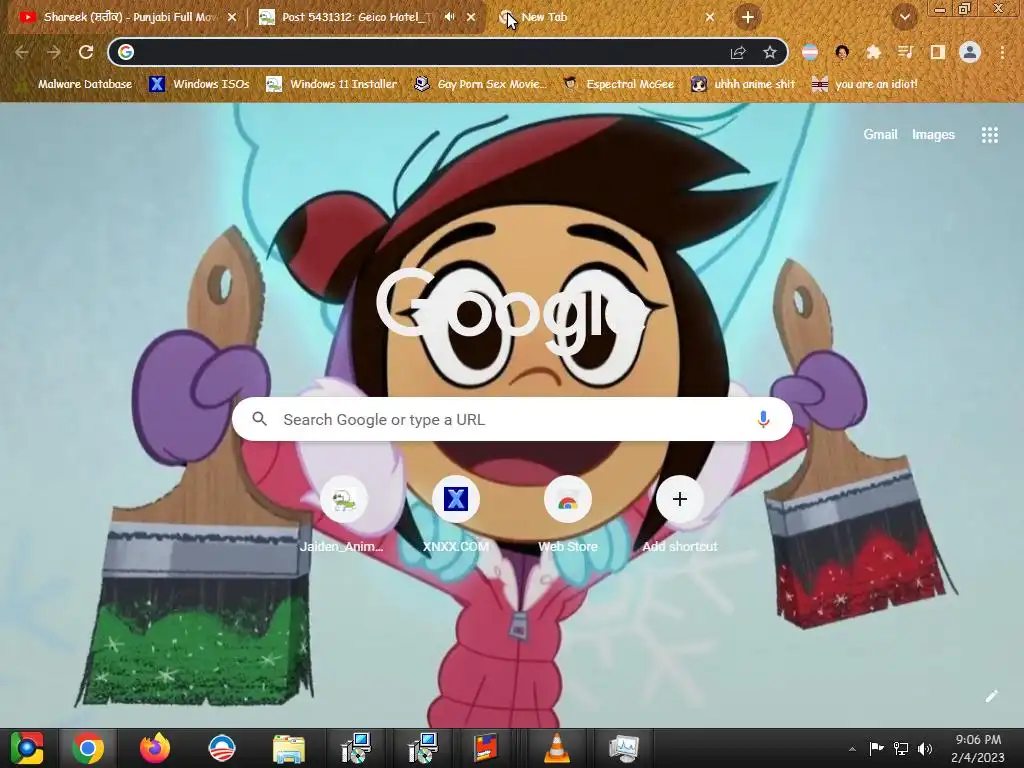Launch VLC media player from the taskbar

[556, 748]
